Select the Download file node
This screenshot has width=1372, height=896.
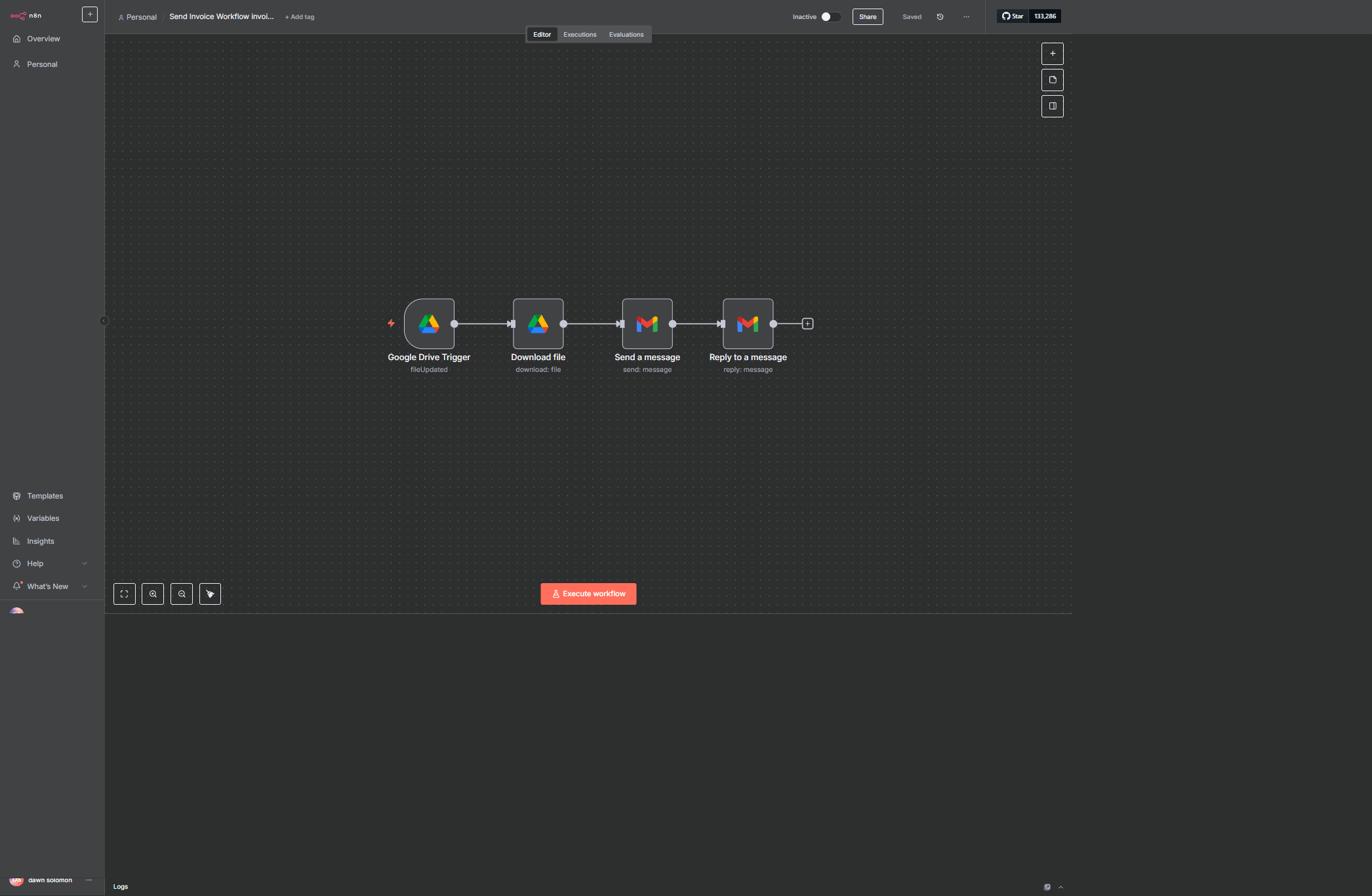tap(538, 324)
